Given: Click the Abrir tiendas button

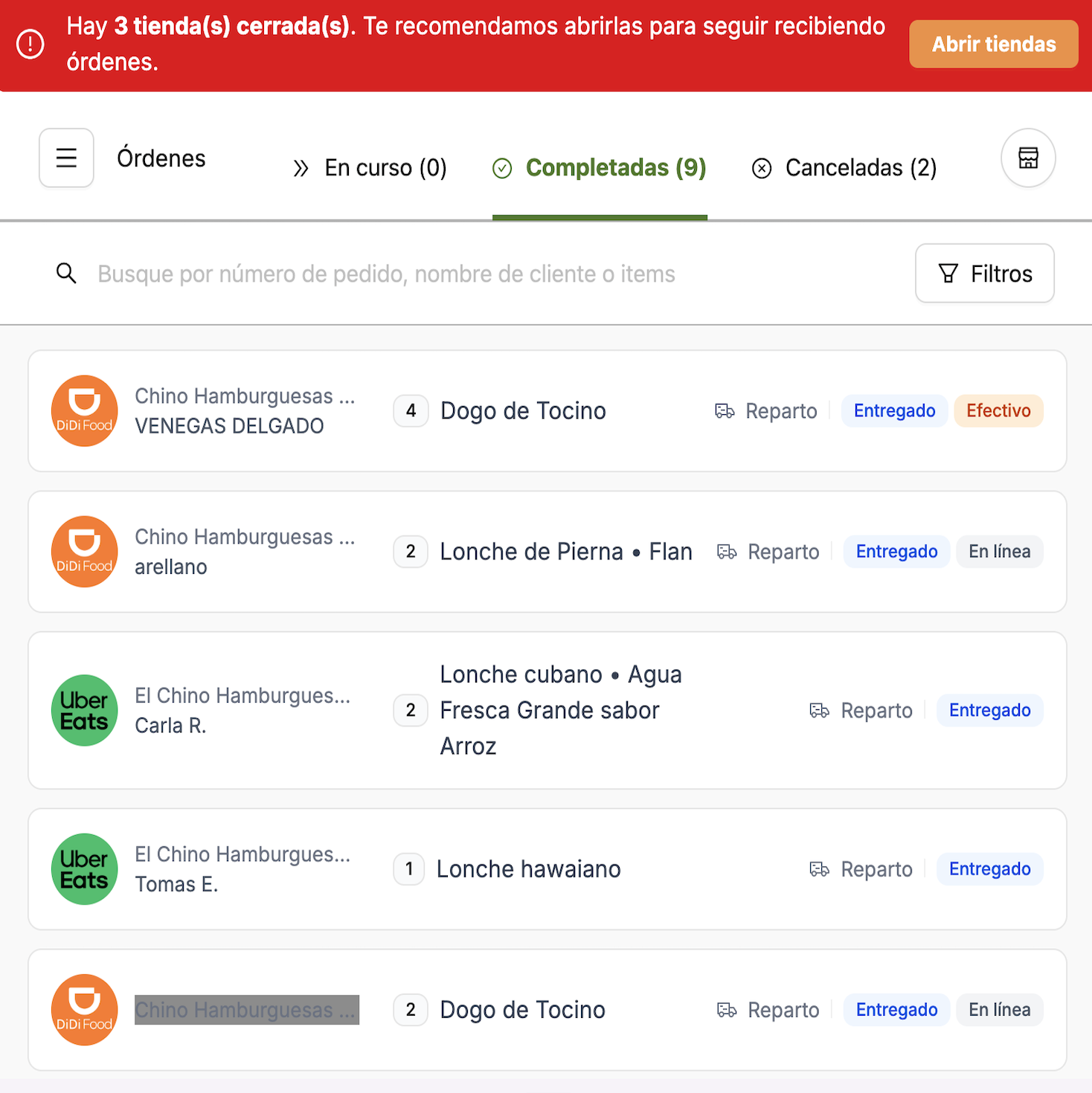Looking at the screenshot, I should (x=994, y=45).
